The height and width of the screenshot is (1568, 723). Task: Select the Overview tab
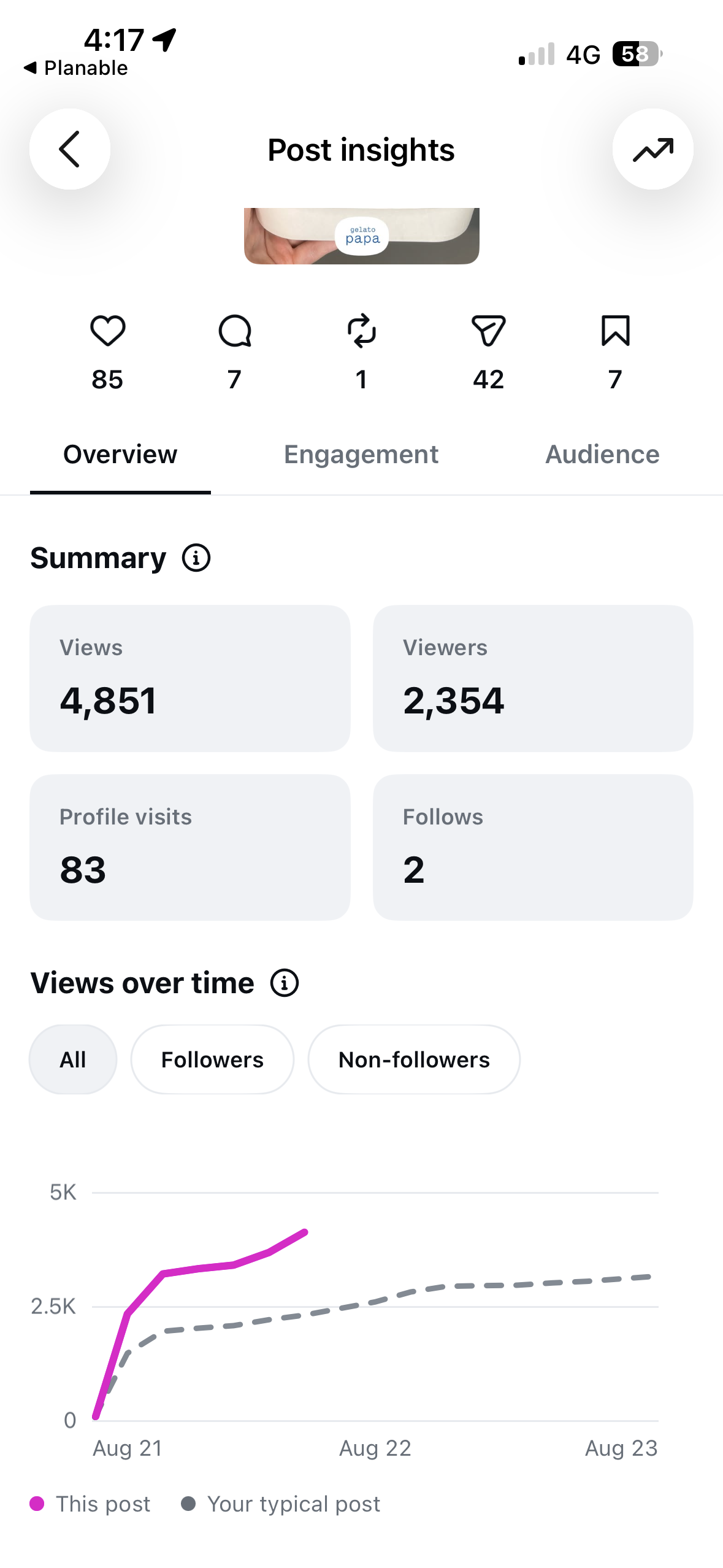tap(120, 455)
